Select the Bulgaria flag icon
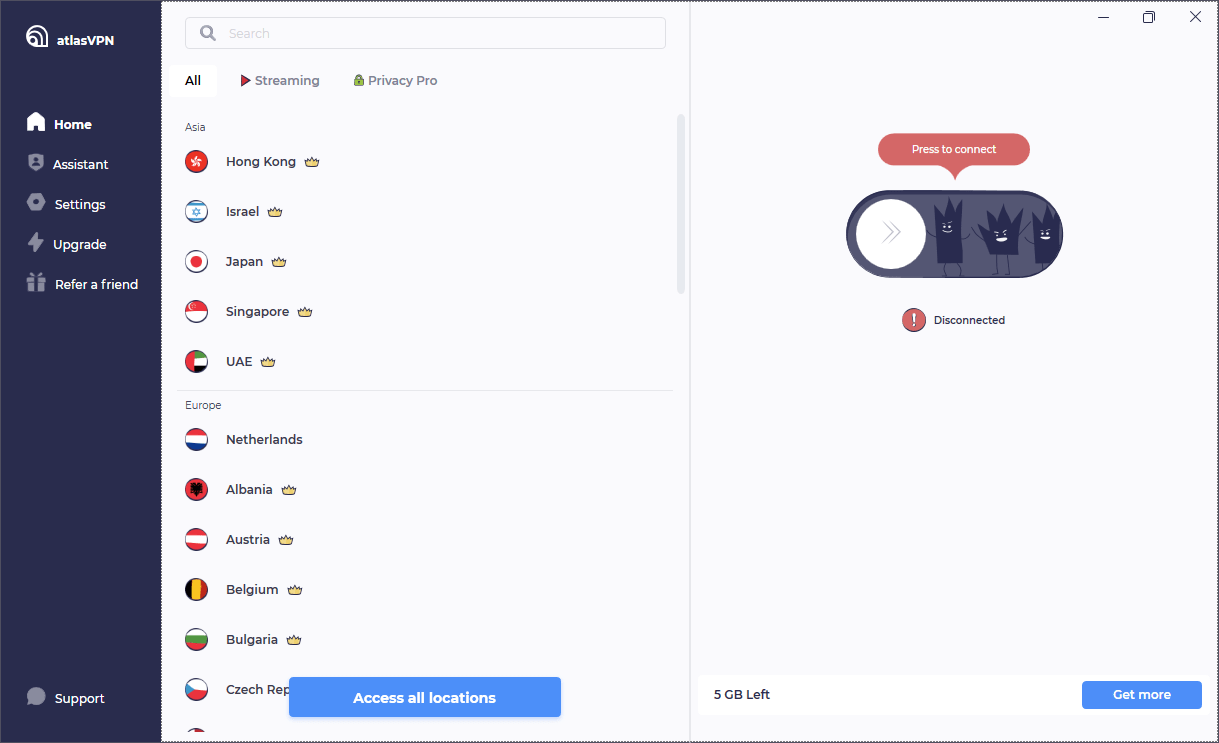 197,639
